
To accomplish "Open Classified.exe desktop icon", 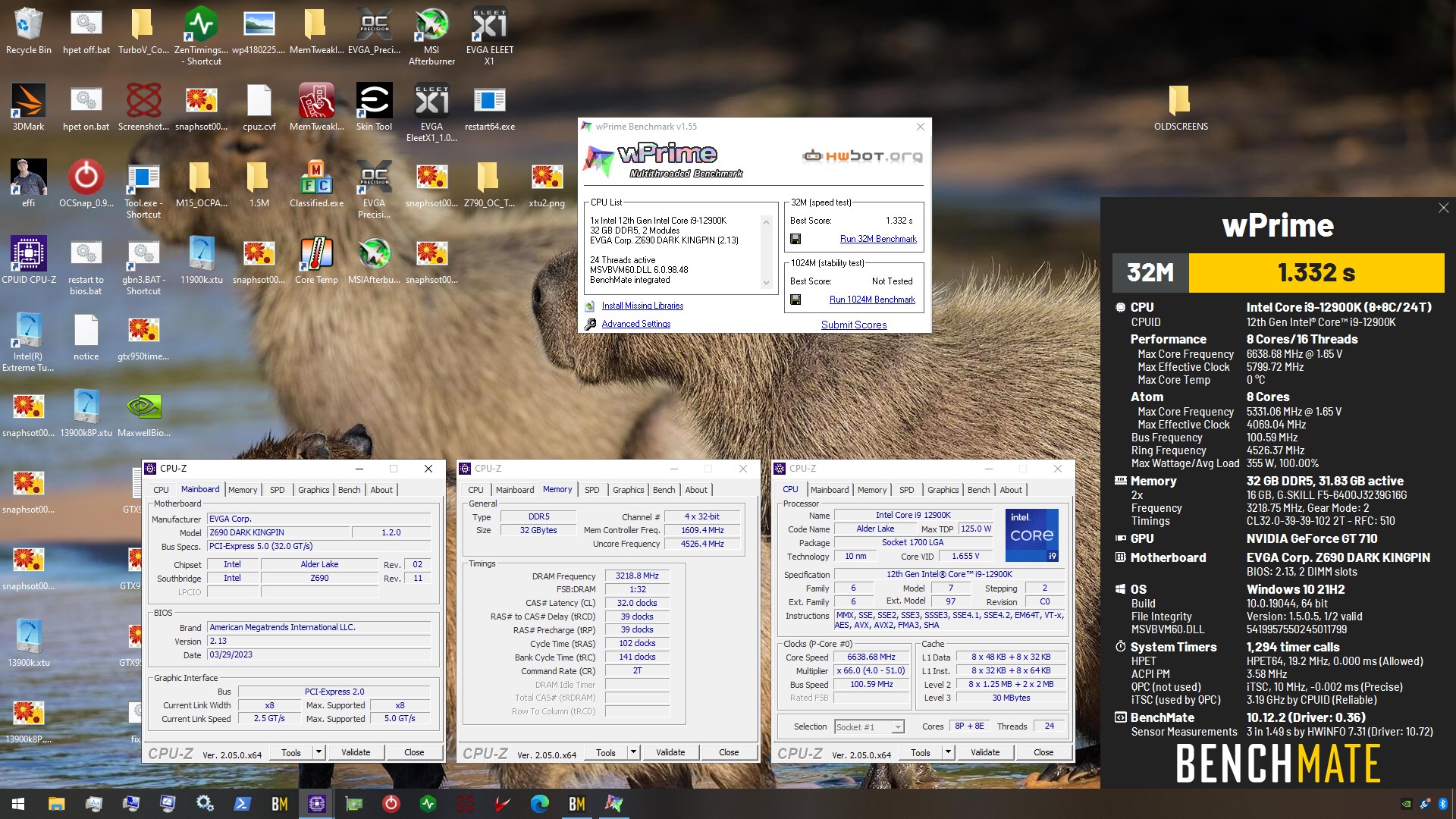I will click(x=316, y=184).
